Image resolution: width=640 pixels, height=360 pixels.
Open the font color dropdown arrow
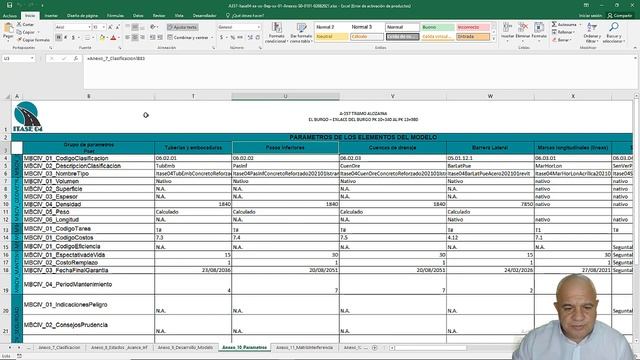click(x=118, y=38)
